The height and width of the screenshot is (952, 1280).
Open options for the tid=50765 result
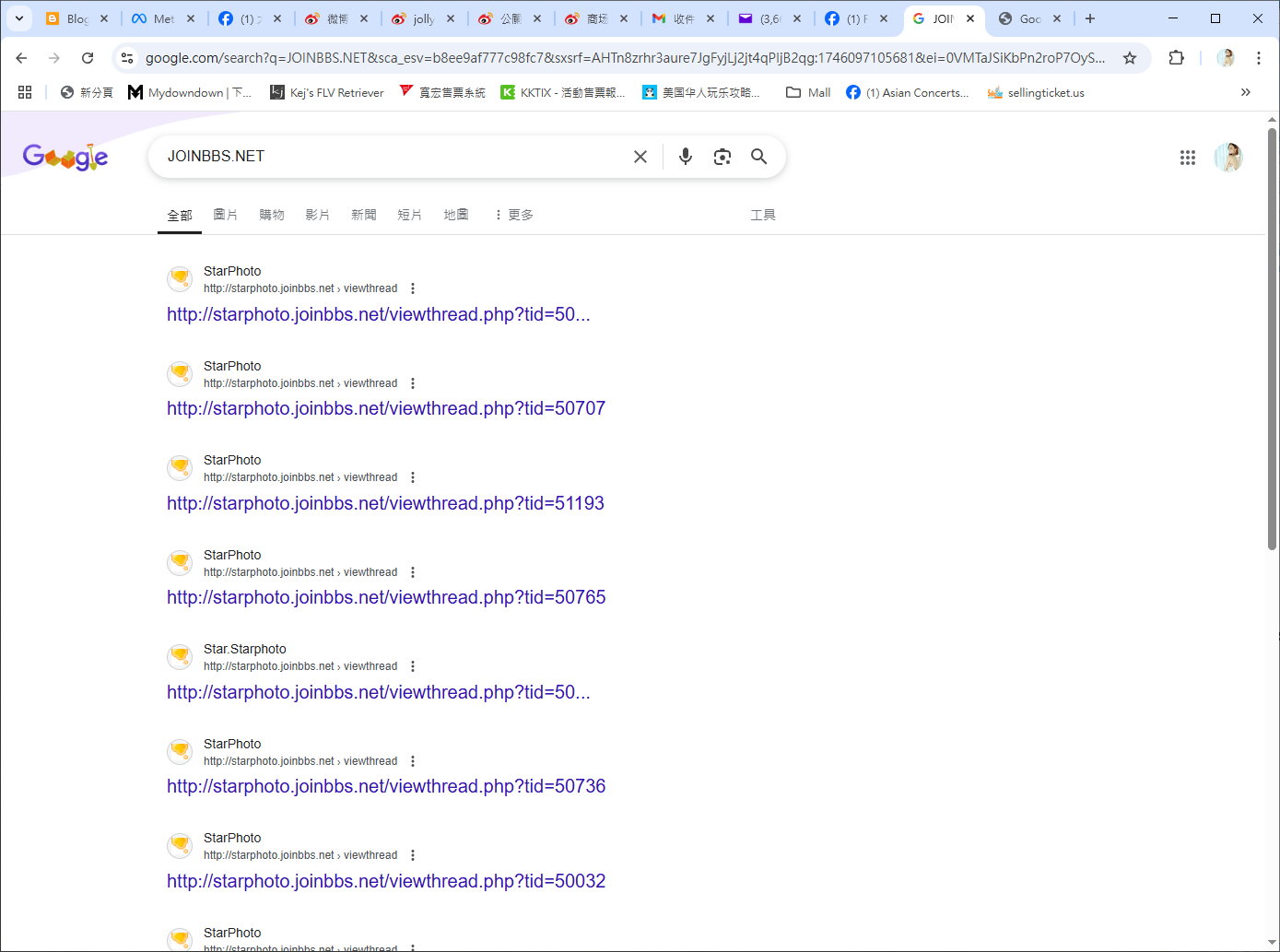(413, 572)
